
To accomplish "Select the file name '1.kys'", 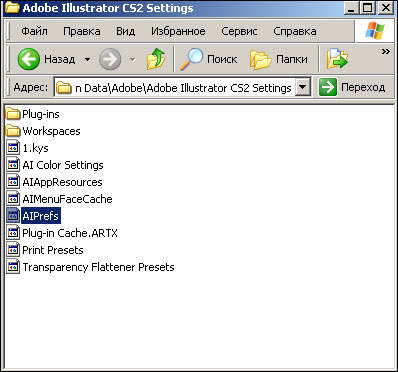I will click(x=35, y=148).
